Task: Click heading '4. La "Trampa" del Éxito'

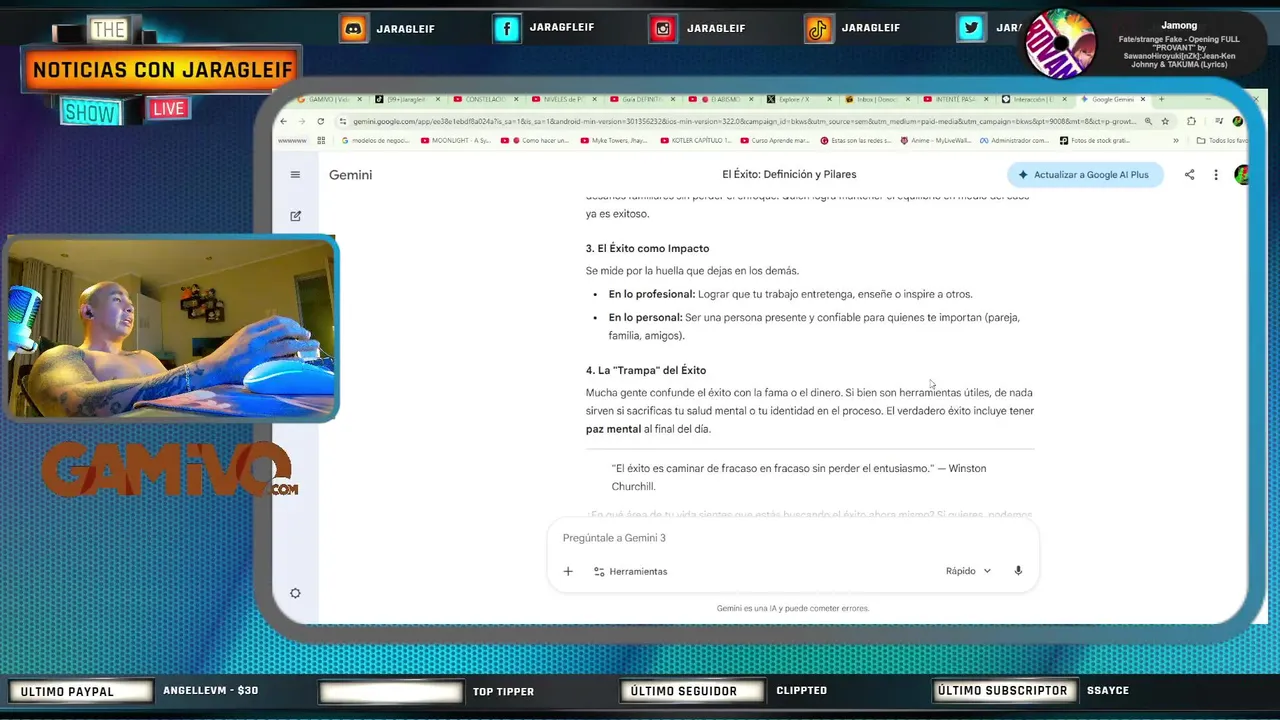Action: click(x=646, y=370)
